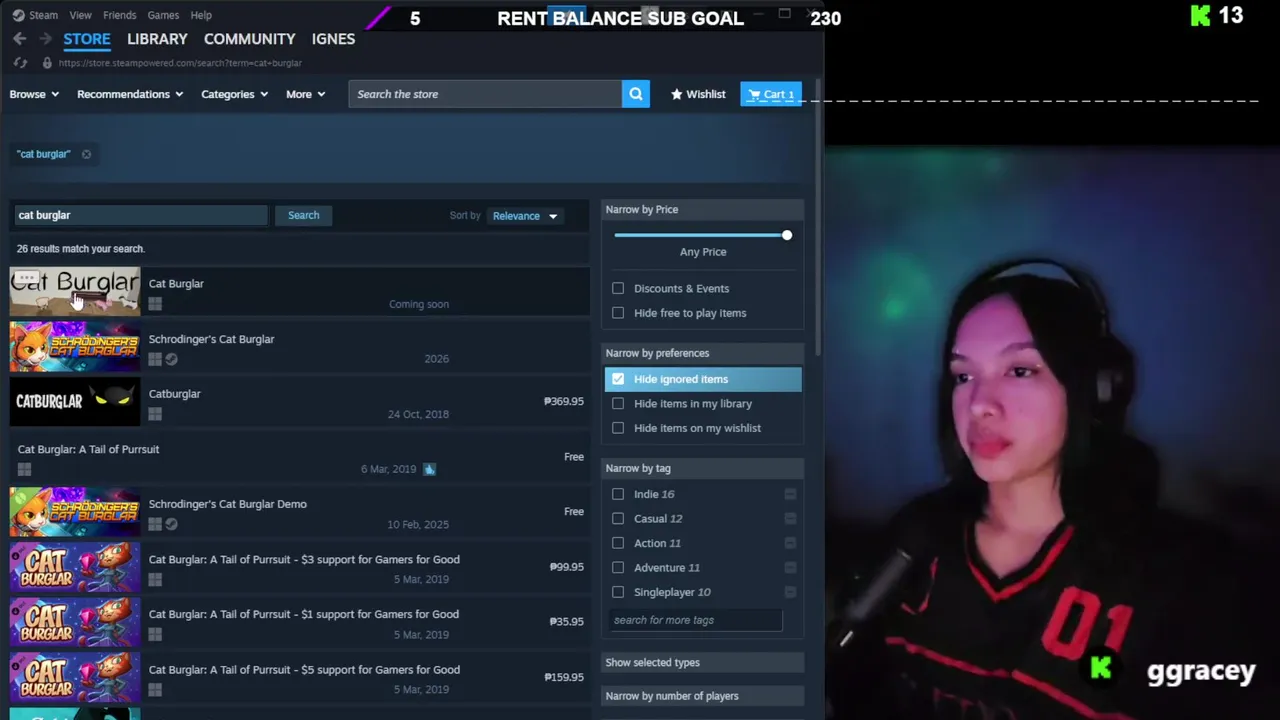Viewport: 1280px width, 720px height.
Task: Expand Show selected types section
Action: coord(702,662)
